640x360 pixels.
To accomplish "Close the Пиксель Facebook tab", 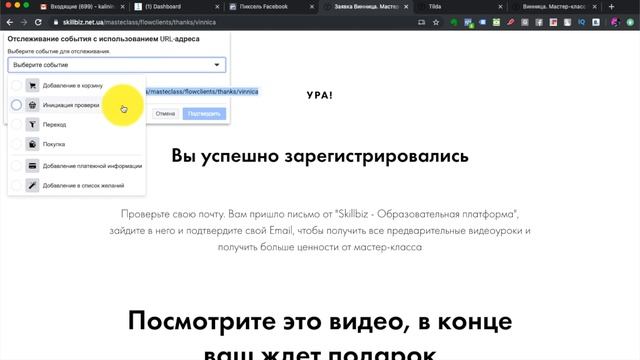I will [312, 7].
